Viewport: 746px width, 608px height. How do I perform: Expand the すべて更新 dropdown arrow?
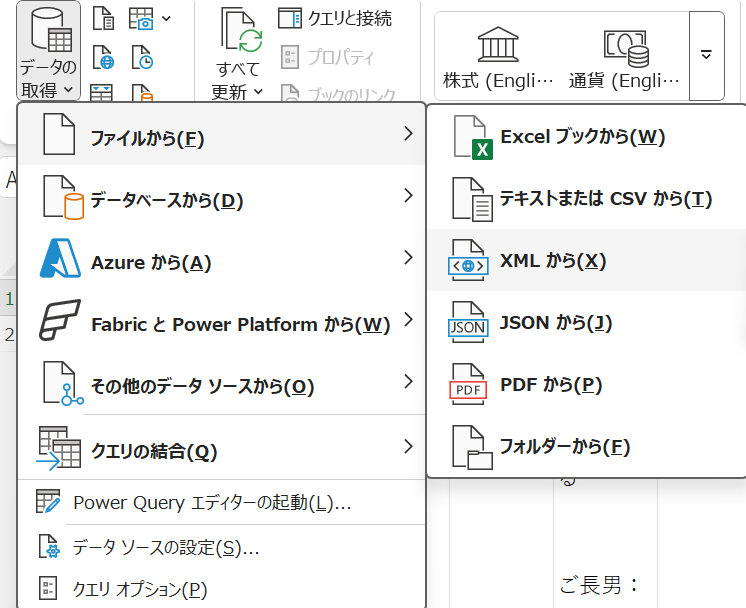click(258, 91)
